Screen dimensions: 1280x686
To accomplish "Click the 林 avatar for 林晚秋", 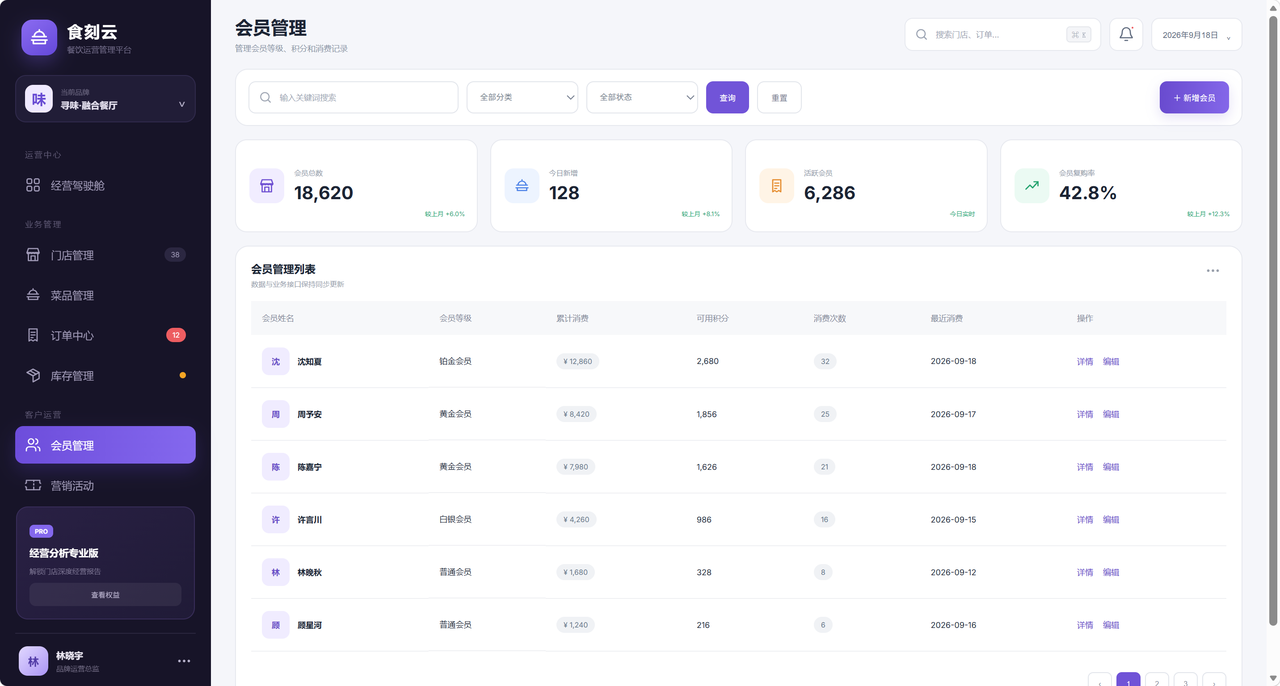I will coord(276,572).
